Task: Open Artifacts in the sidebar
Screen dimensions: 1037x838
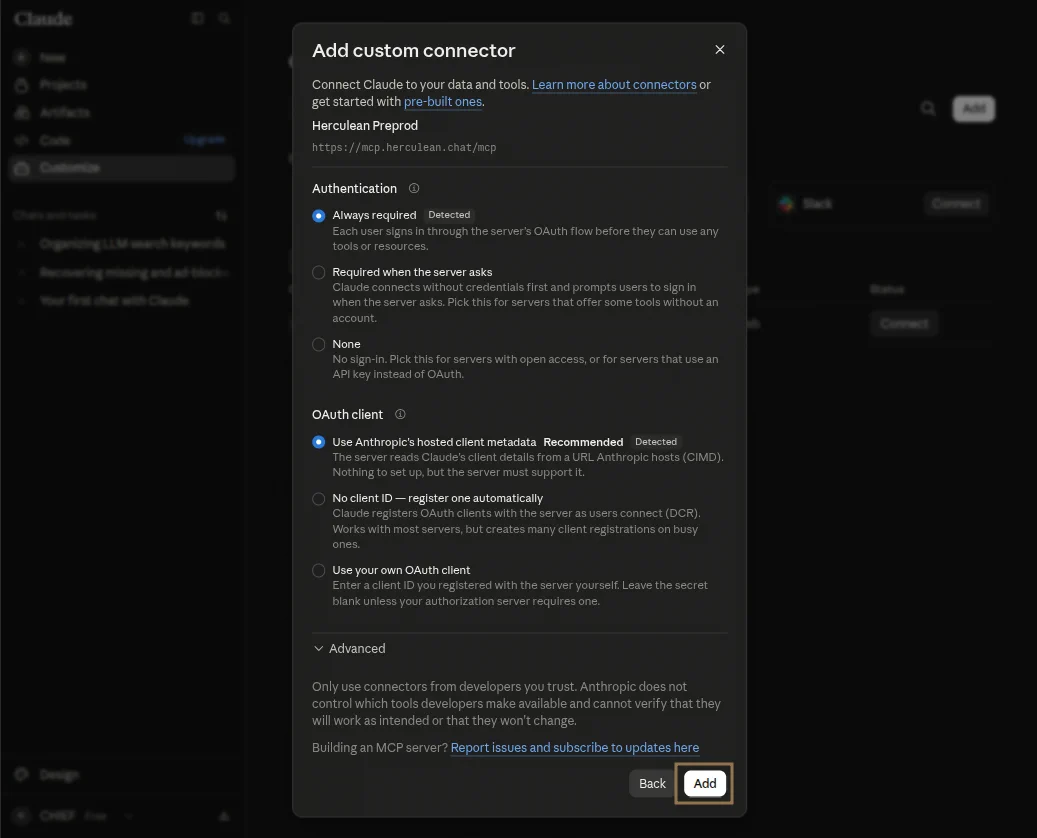Action: [64, 112]
